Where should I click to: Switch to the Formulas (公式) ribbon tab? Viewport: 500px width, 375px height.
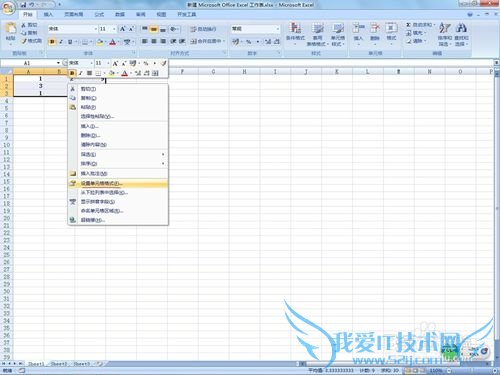click(x=99, y=14)
